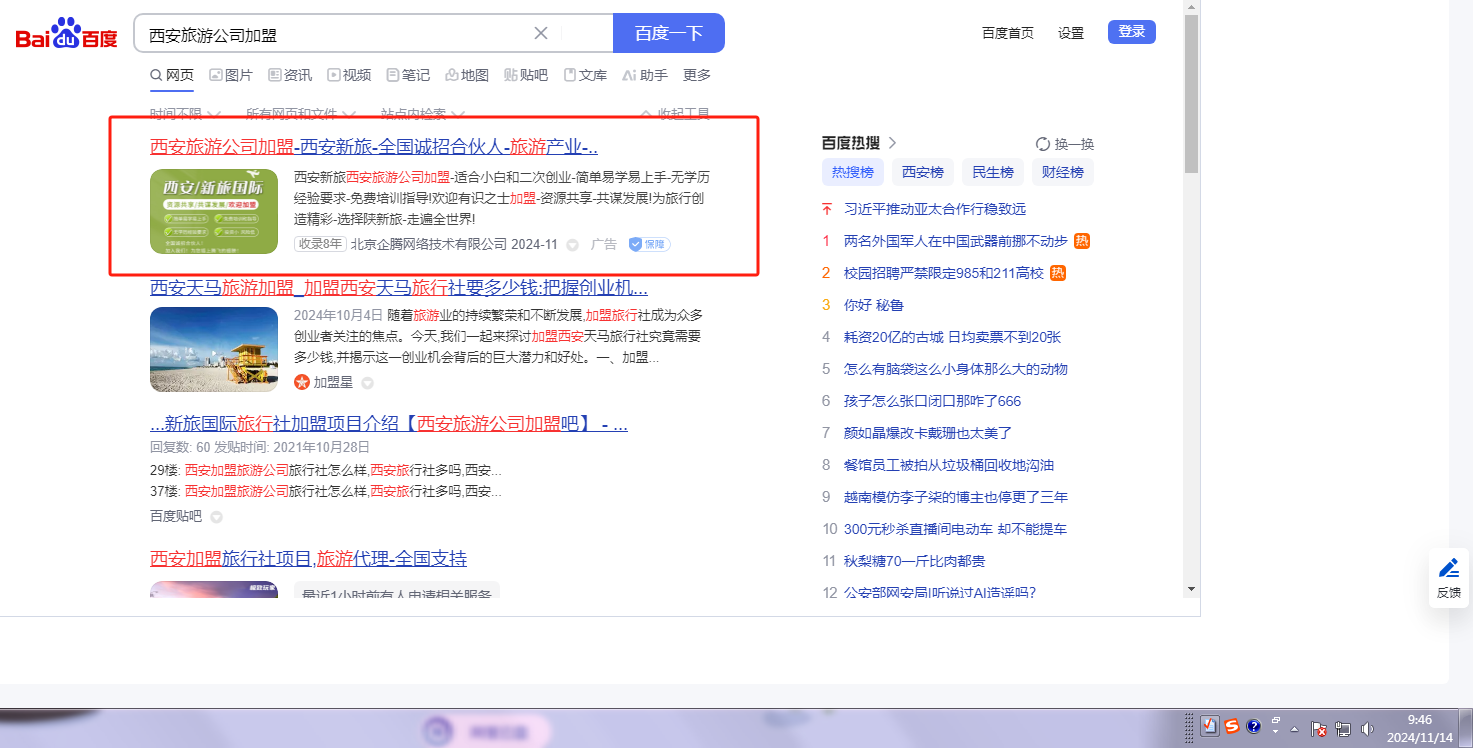Click the volume speaker icon in system tray

[1367, 729]
